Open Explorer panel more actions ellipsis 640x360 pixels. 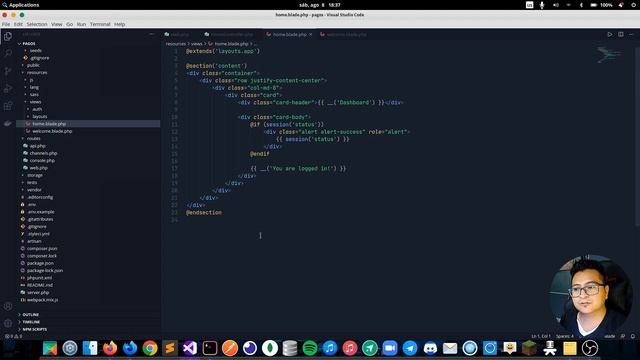152,34
